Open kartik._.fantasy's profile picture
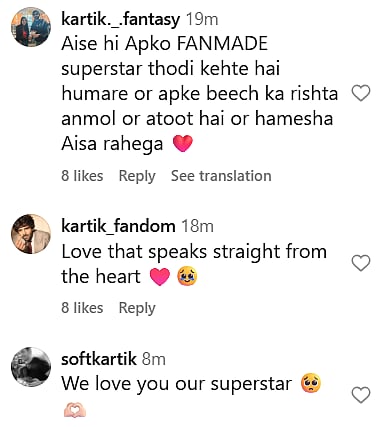381x427 pixels. (31, 27)
